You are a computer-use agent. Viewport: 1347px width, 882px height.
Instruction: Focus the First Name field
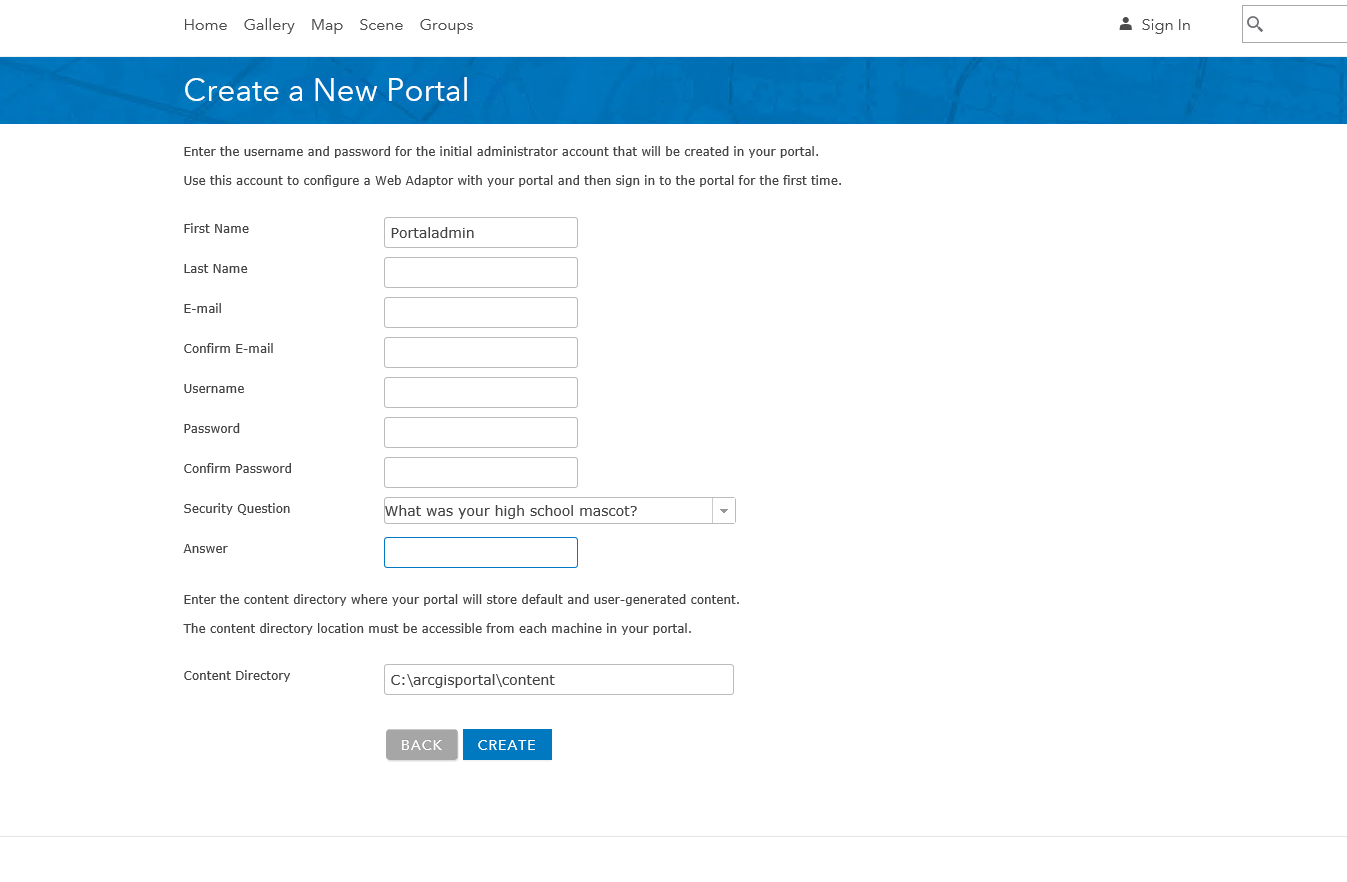coord(480,233)
